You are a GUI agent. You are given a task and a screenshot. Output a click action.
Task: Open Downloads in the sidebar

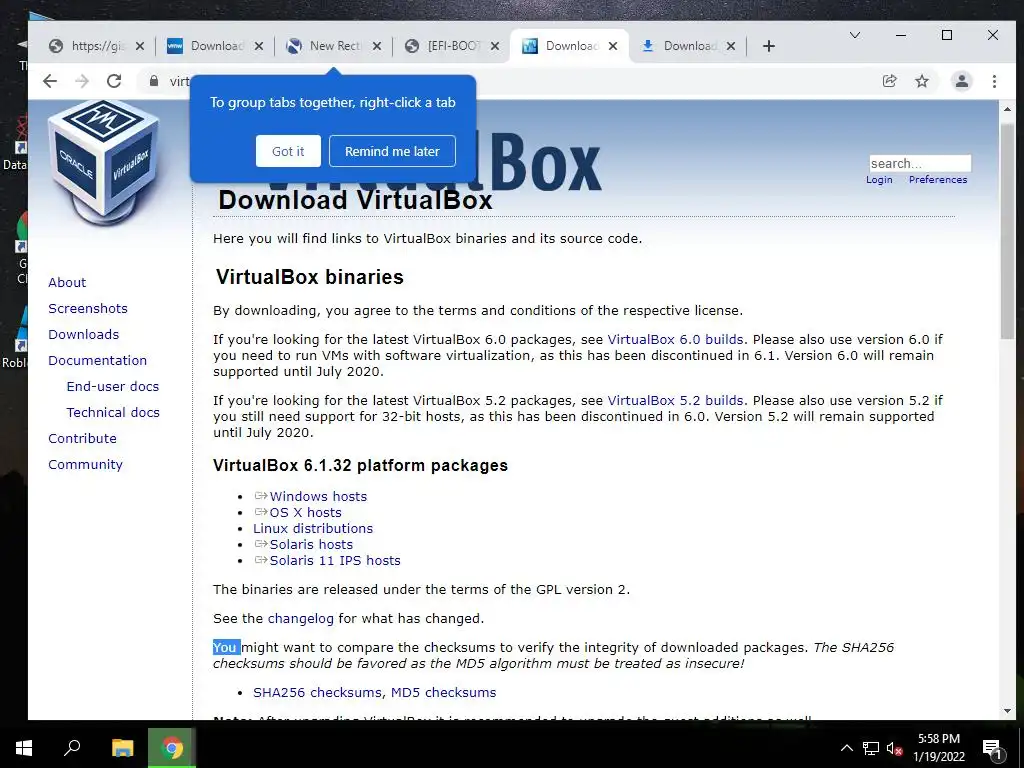(x=84, y=334)
